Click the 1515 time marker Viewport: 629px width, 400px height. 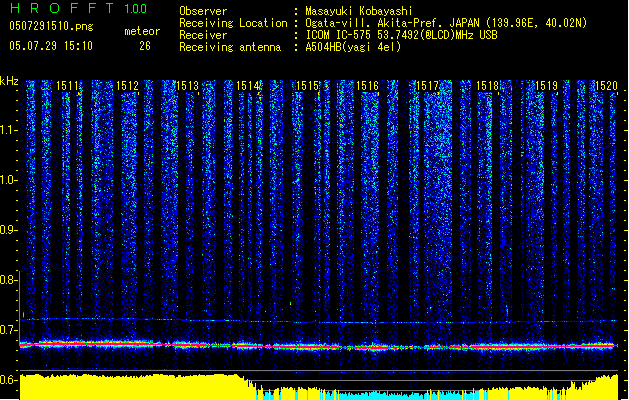tap(307, 86)
